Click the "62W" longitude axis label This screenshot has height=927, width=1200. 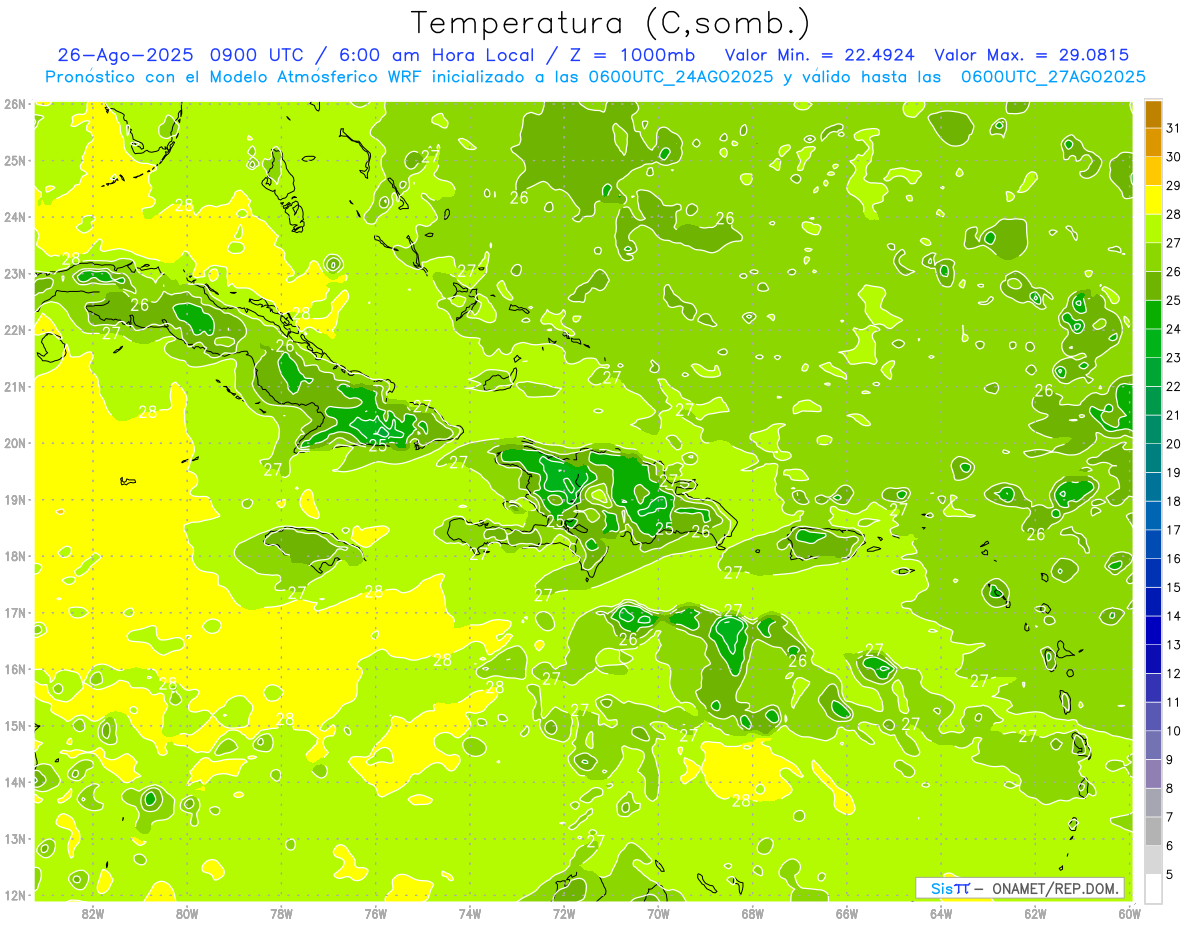pos(1035,913)
